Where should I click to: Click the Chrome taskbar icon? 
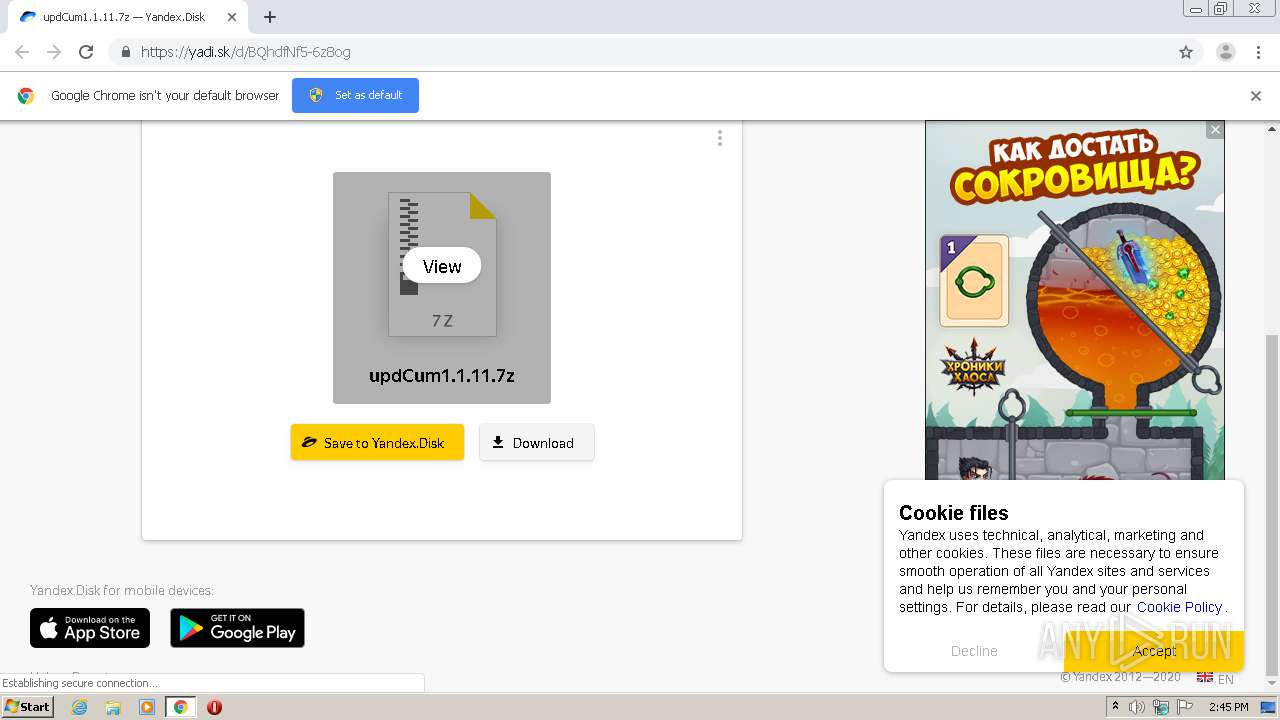tap(180, 707)
